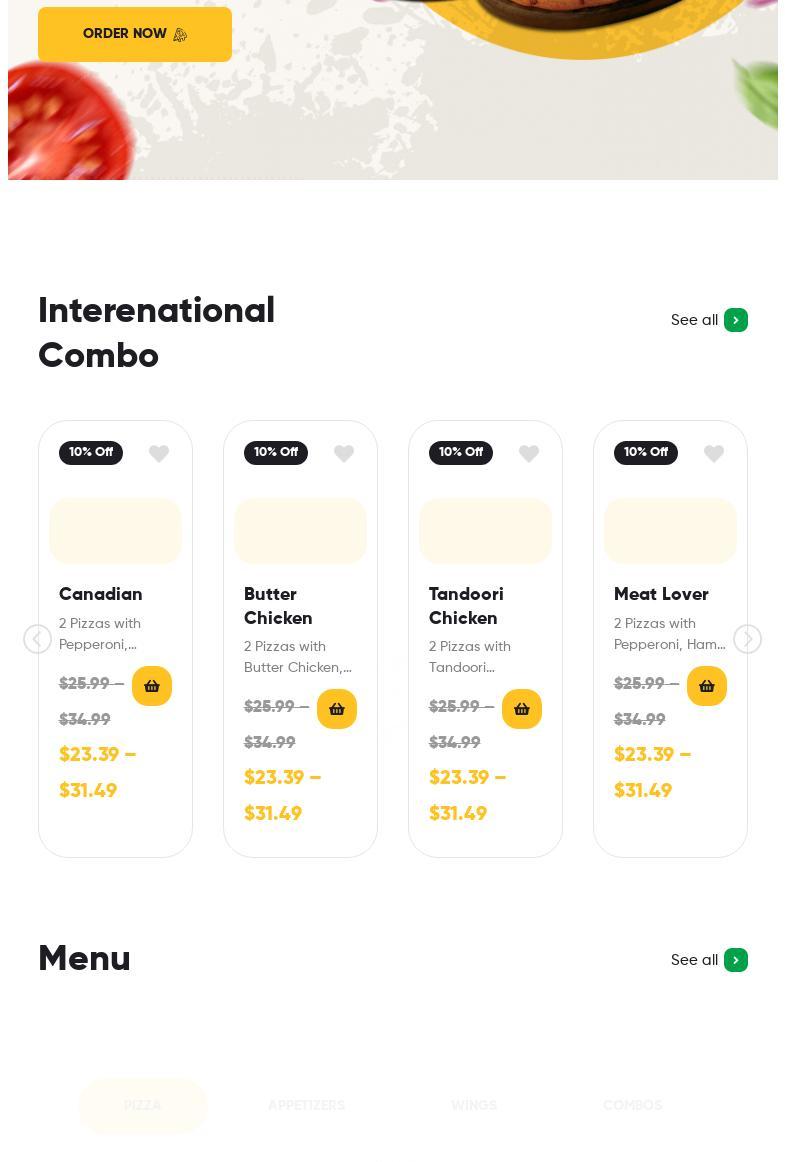The height and width of the screenshot is (1162, 785).
Task: Switch to Appetizers tab
Action: click(306, 1106)
